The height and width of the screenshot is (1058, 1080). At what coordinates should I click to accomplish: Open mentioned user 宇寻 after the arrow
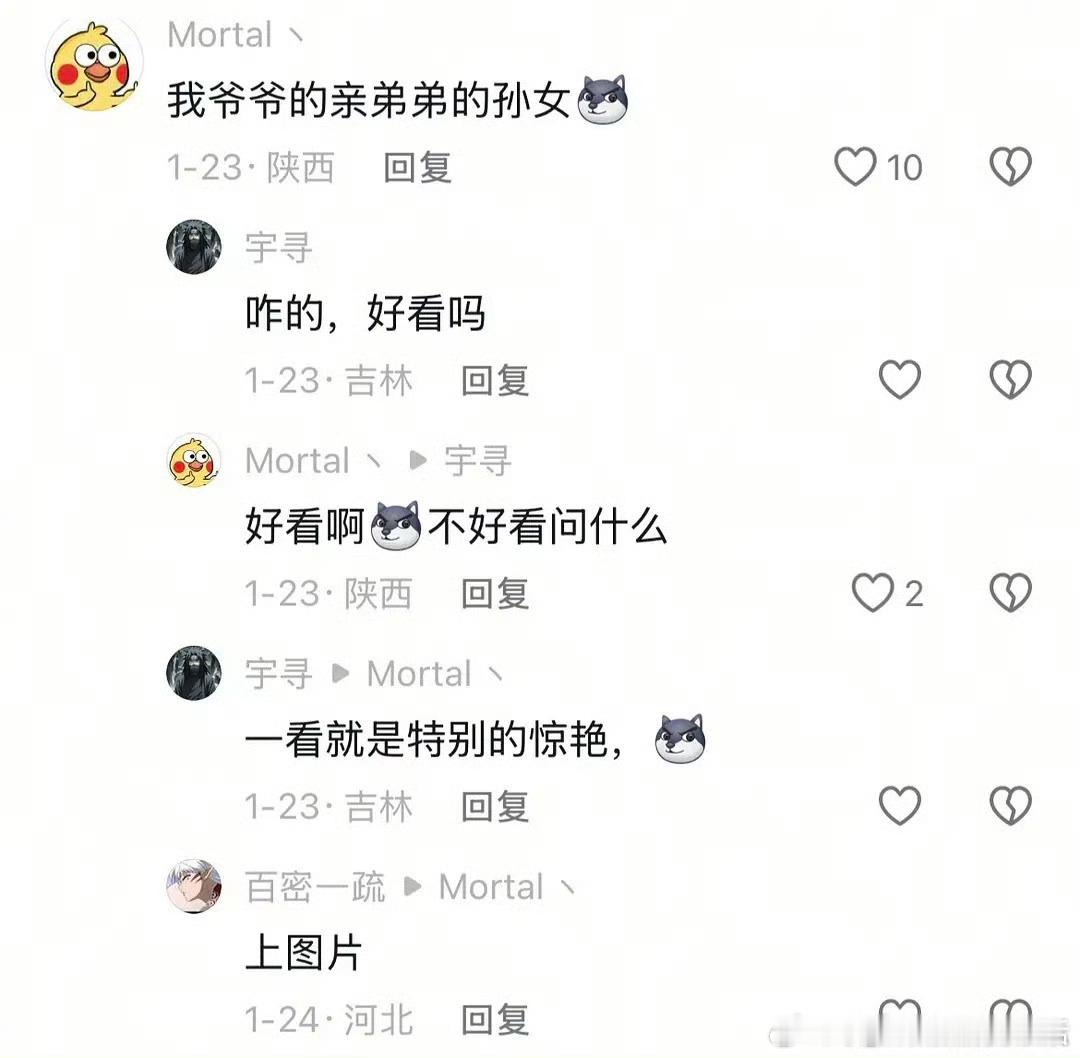coord(478,460)
